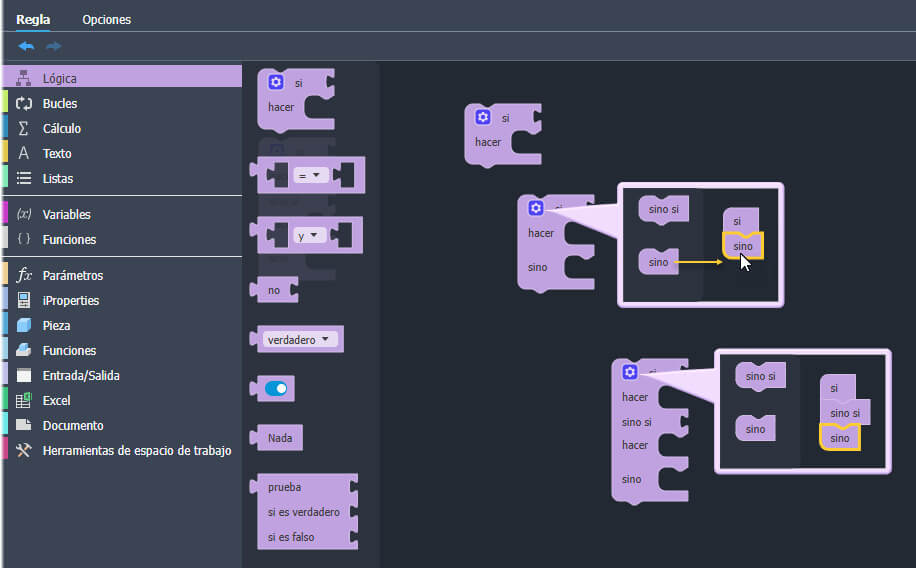916x568 pixels.
Task: Select the Listas list icon
Action: tap(23, 178)
